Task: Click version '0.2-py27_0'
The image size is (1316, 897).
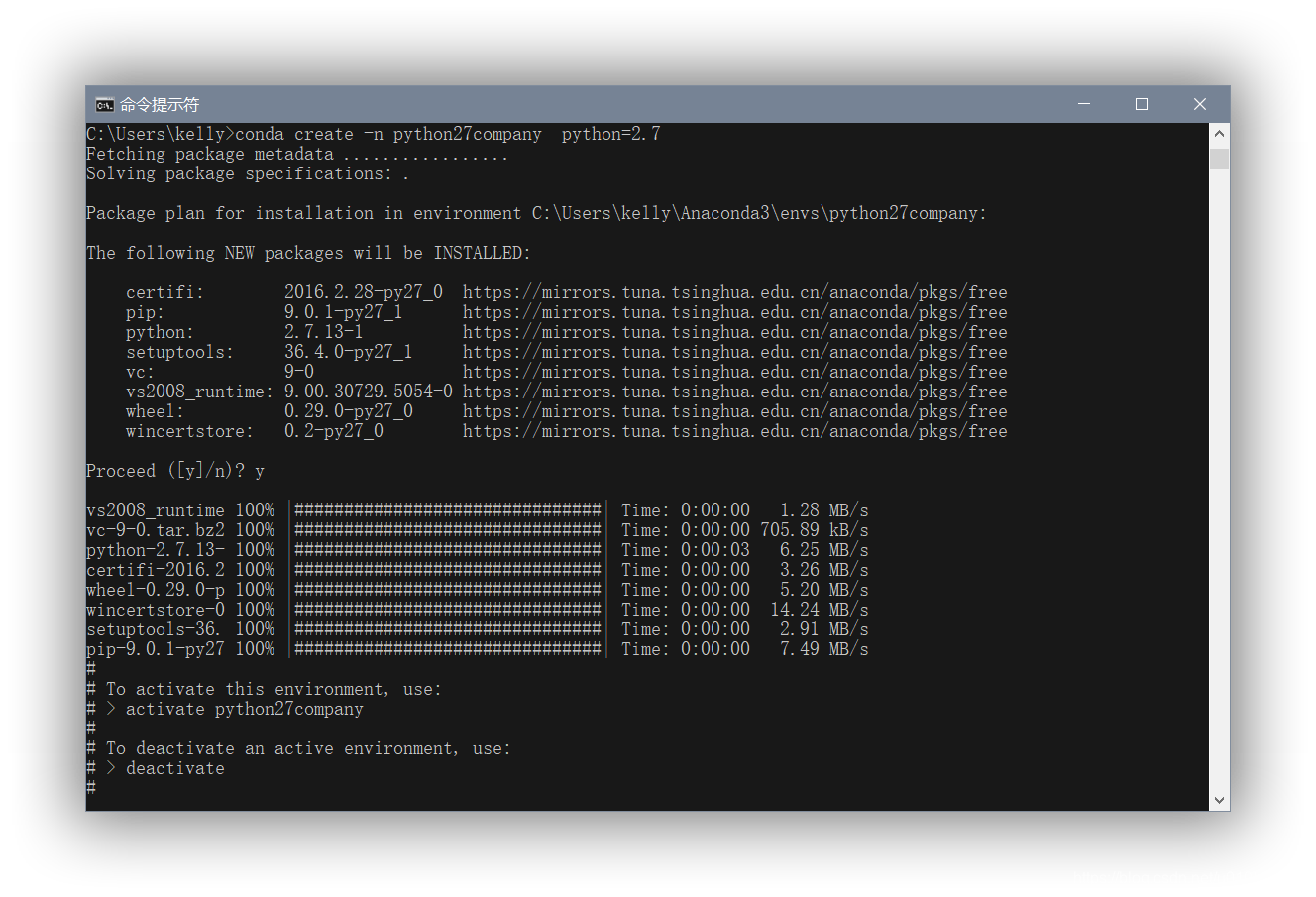Action: point(334,431)
